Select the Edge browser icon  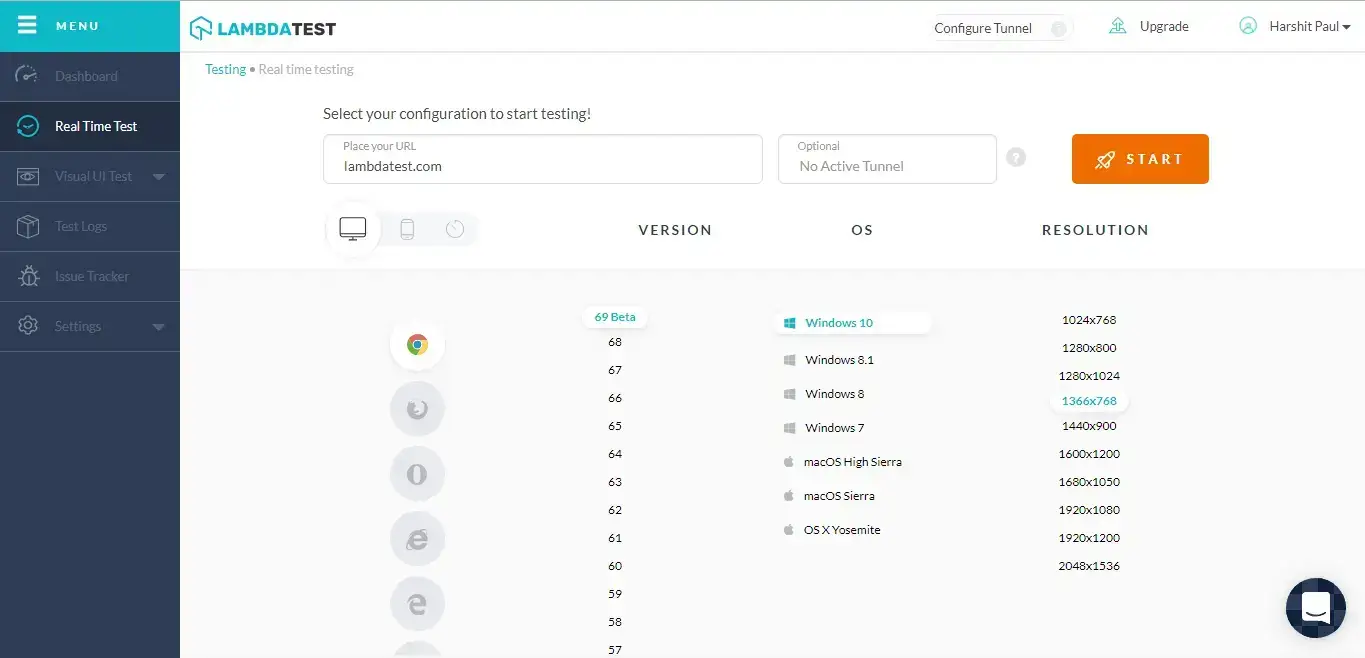pyautogui.click(x=417, y=604)
